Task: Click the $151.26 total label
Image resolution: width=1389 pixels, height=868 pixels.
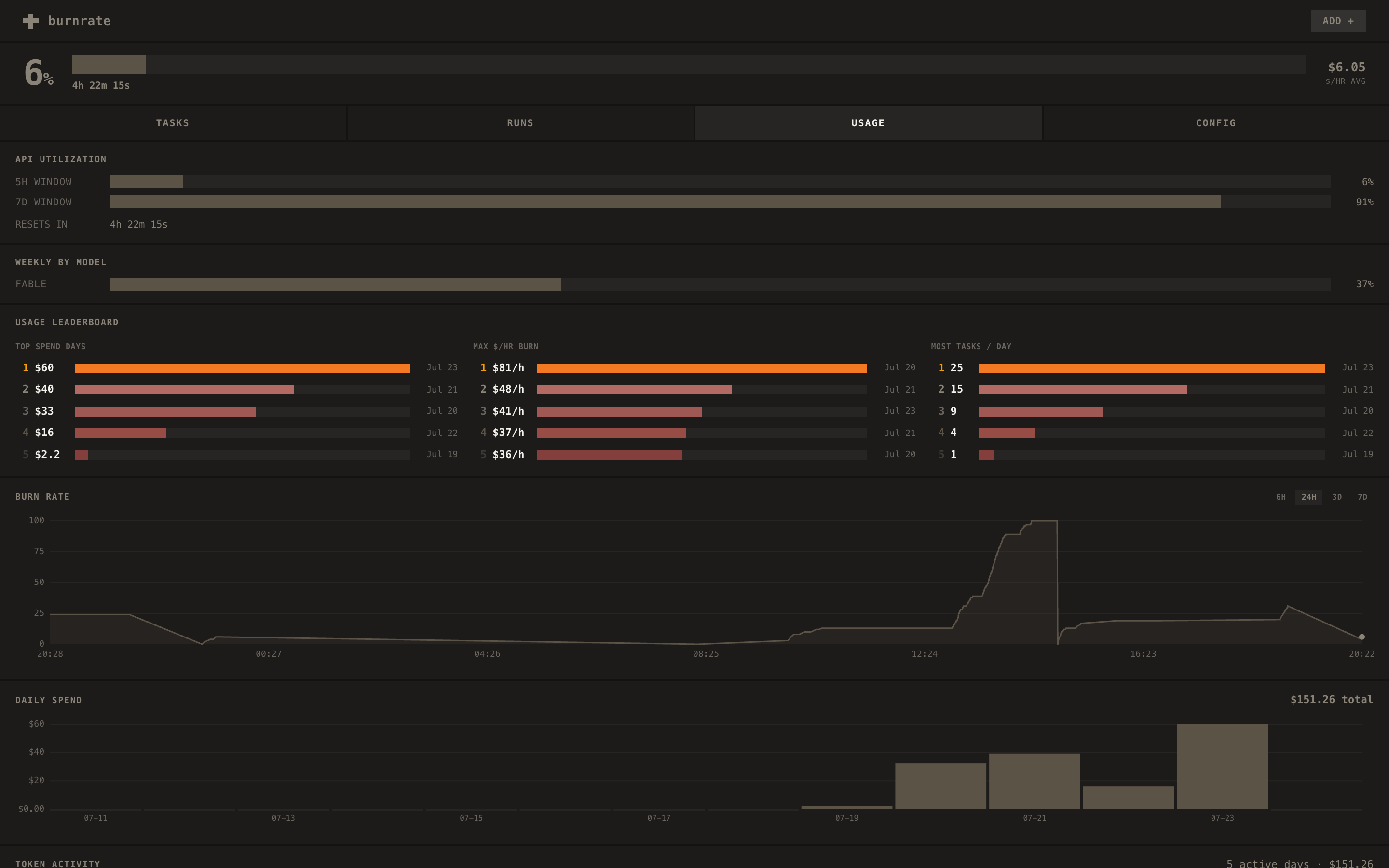Action: 1332,699
